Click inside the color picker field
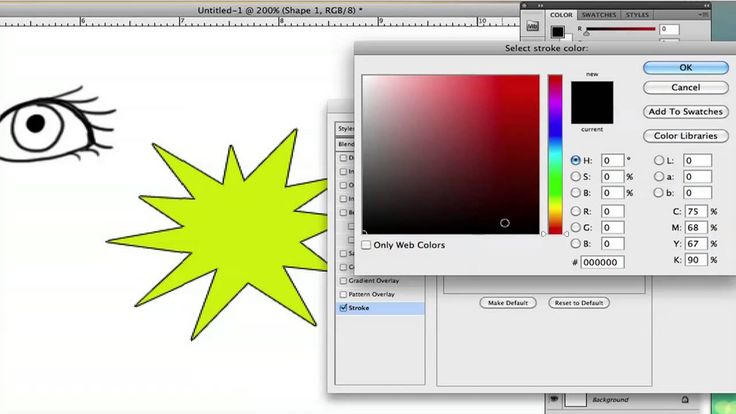 pos(451,154)
